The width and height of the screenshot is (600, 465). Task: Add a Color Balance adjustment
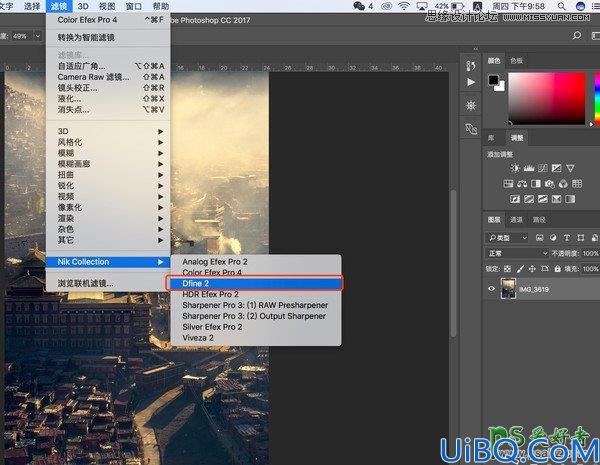tap(522, 184)
